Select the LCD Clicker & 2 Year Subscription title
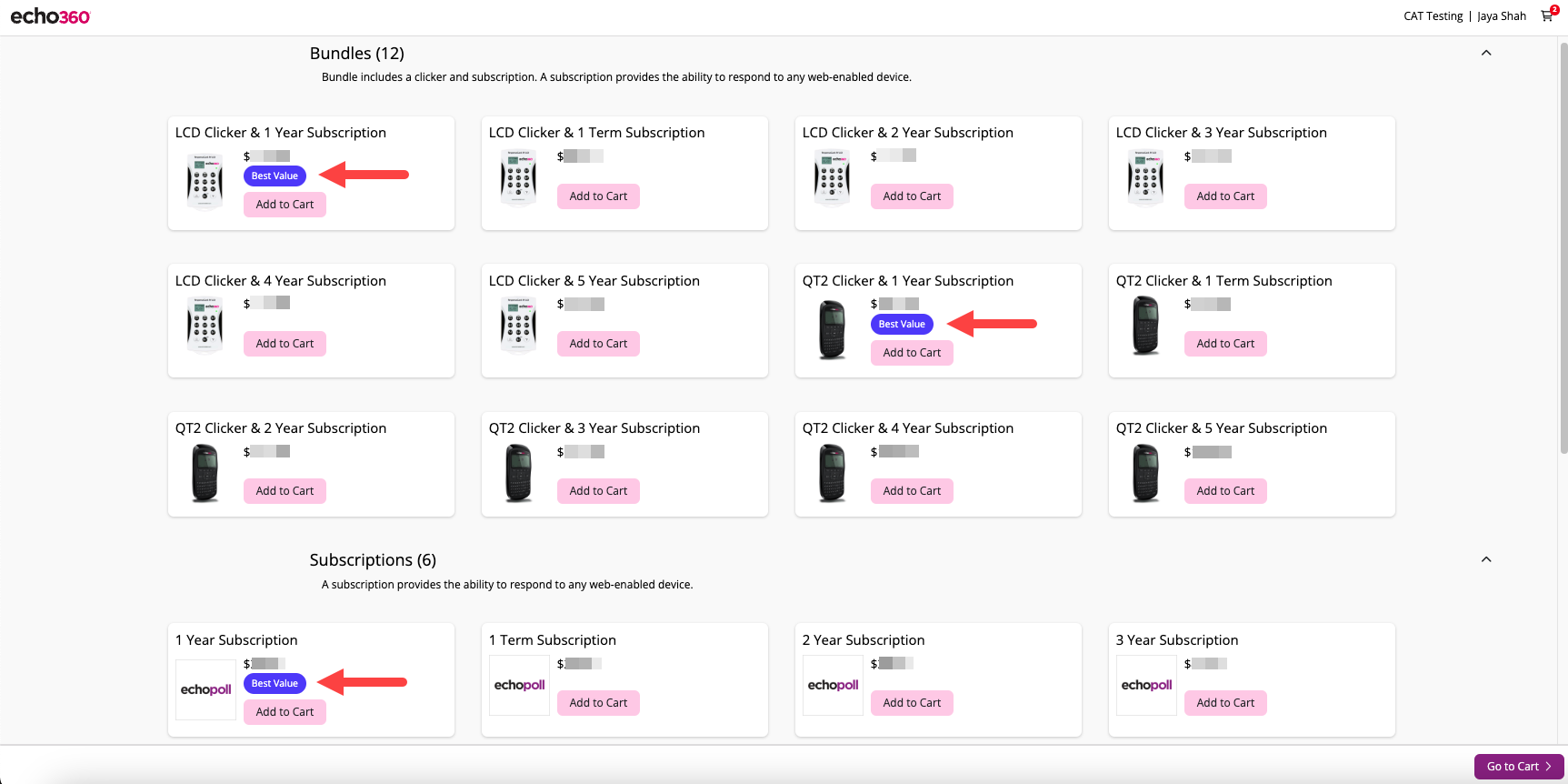 [x=907, y=133]
